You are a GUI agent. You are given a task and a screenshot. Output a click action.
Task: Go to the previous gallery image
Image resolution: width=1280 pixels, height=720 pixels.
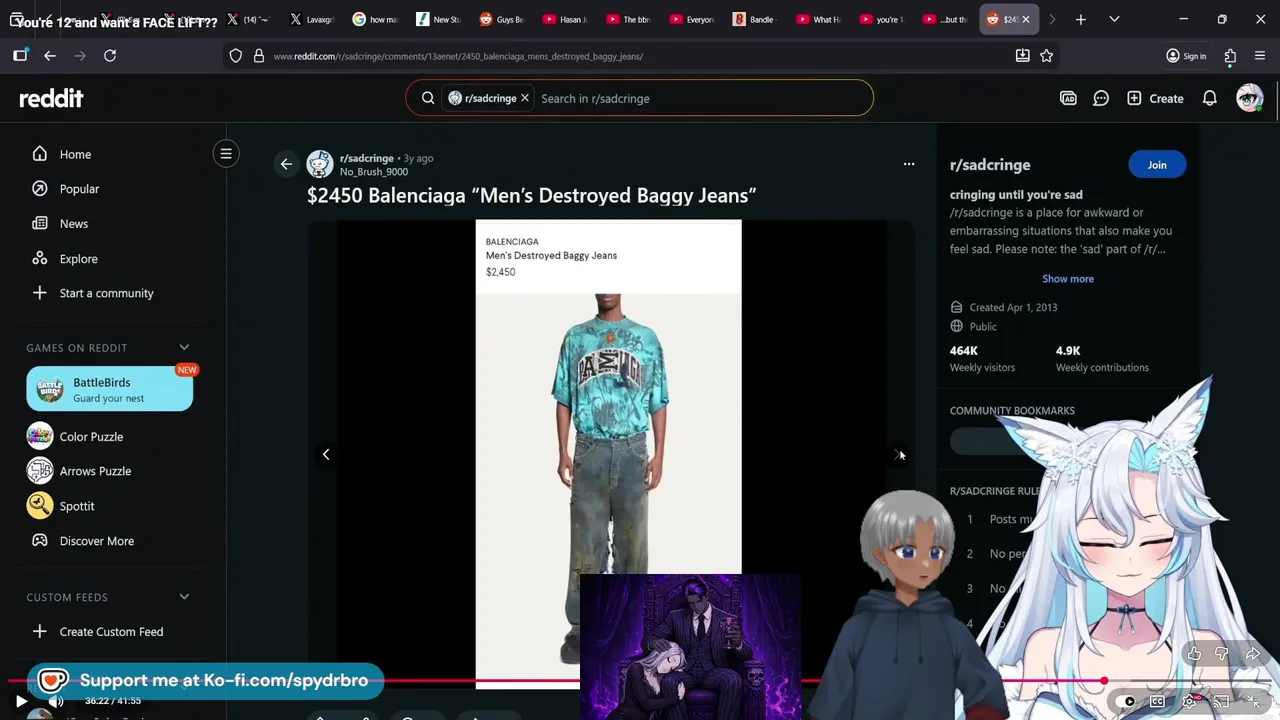[x=326, y=455]
